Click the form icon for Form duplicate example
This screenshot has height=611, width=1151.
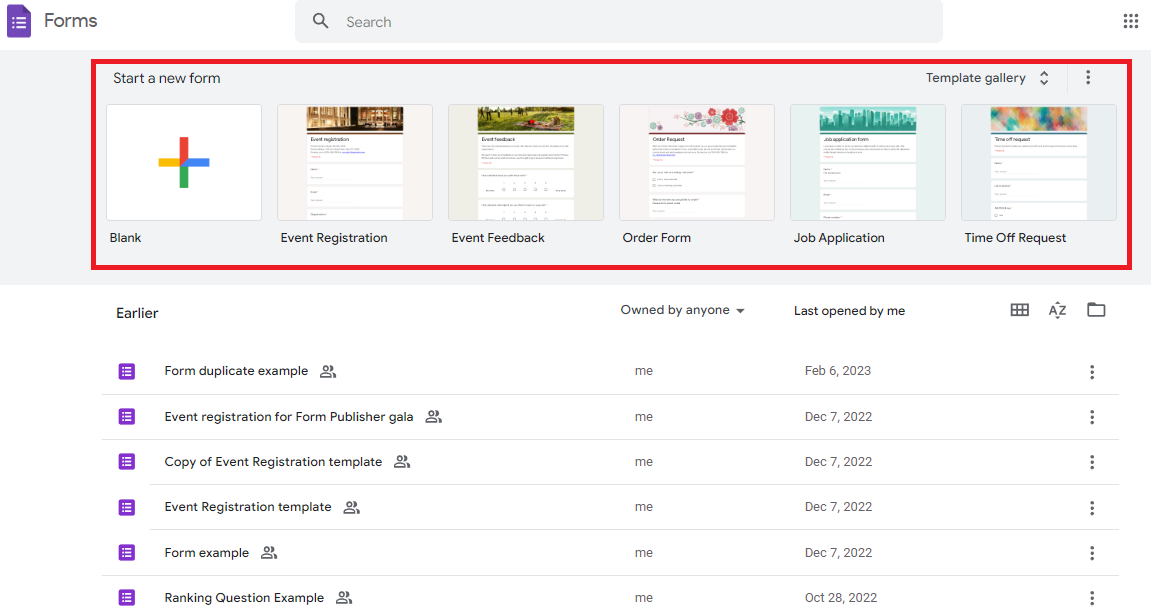coord(127,372)
